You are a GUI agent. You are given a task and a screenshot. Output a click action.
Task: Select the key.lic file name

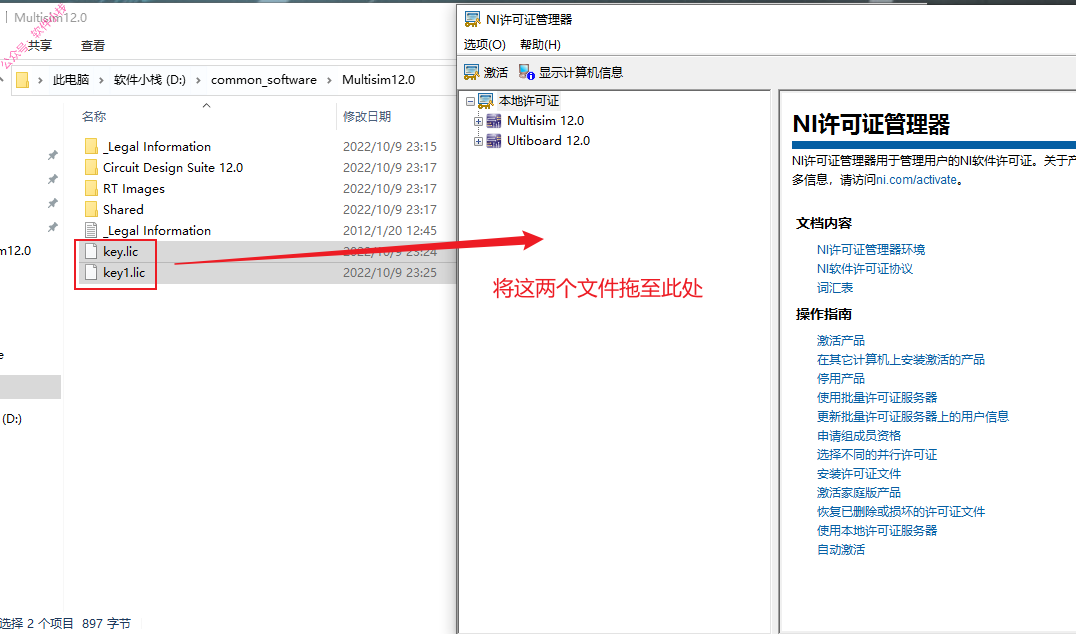click(121, 252)
